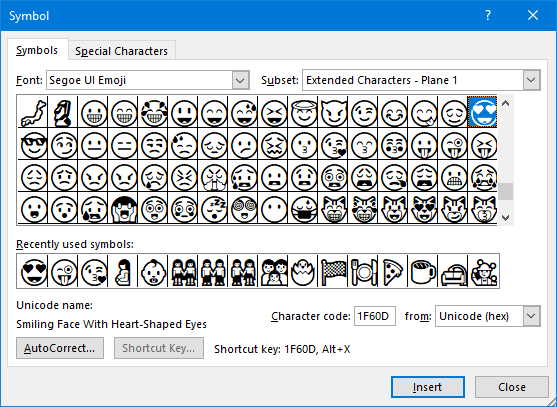The width and height of the screenshot is (557, 407).
Task: Choose the smiling face with halo symbol
Action: 304,113
